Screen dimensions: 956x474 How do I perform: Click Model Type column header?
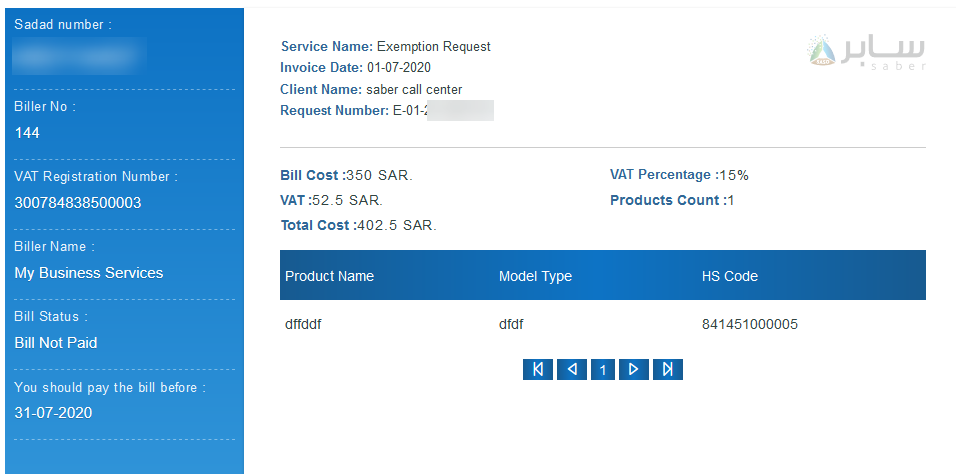click(x=535, y=276)
